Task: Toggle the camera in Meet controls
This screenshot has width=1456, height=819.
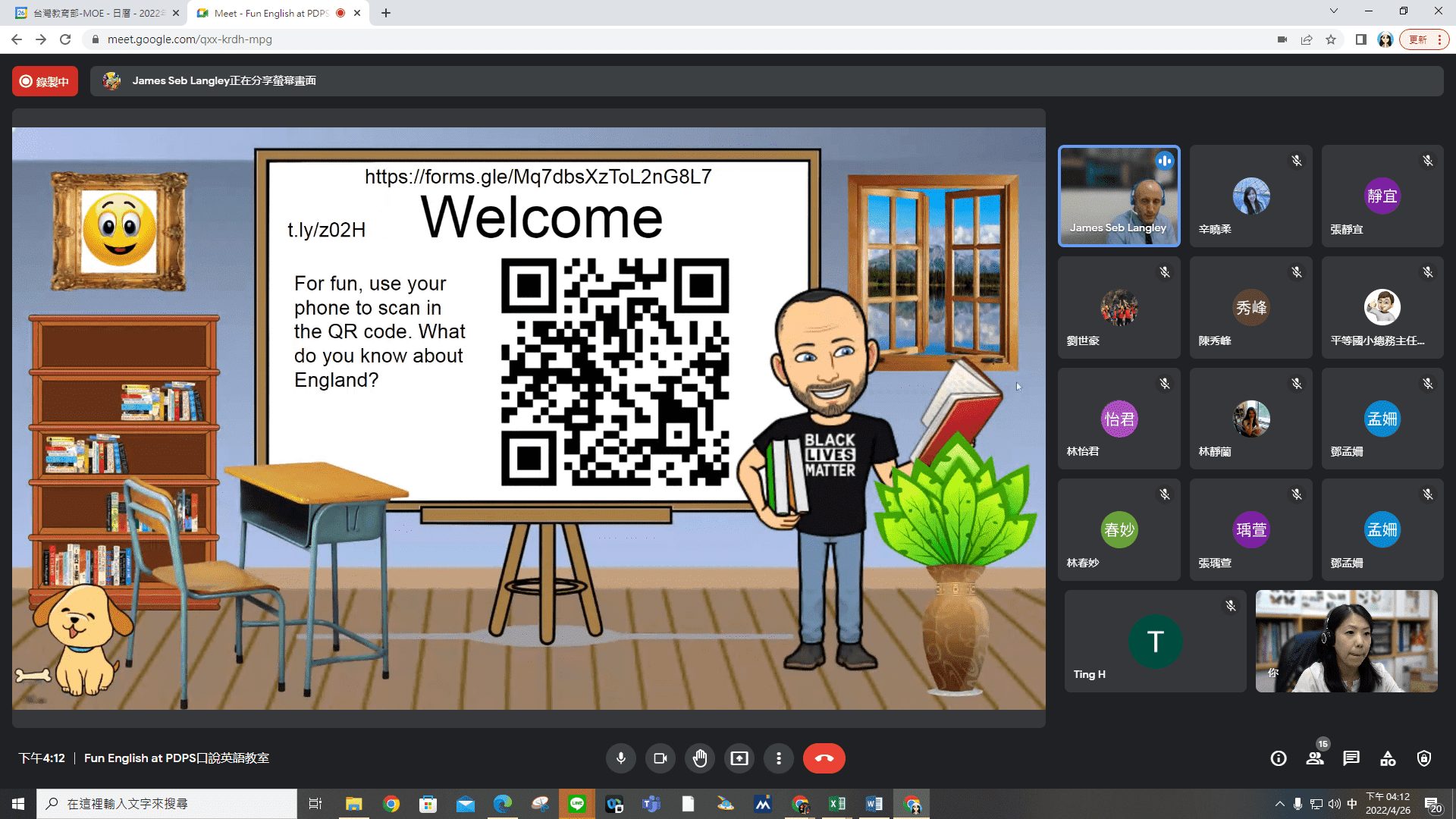Action: click(661, 758)
